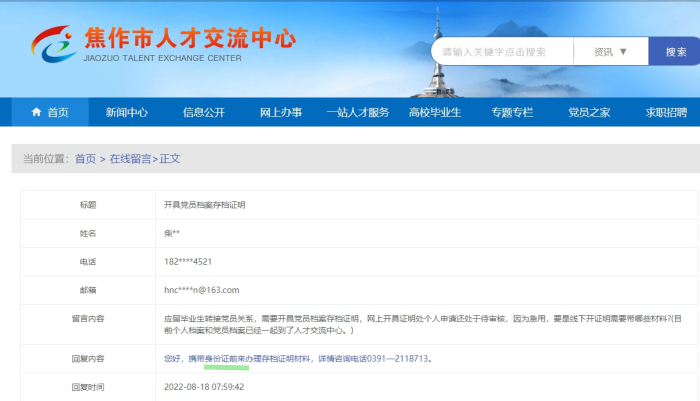Click the 回复内容 row label
Viewport: 700px width, 401px height.
point(88,359)
